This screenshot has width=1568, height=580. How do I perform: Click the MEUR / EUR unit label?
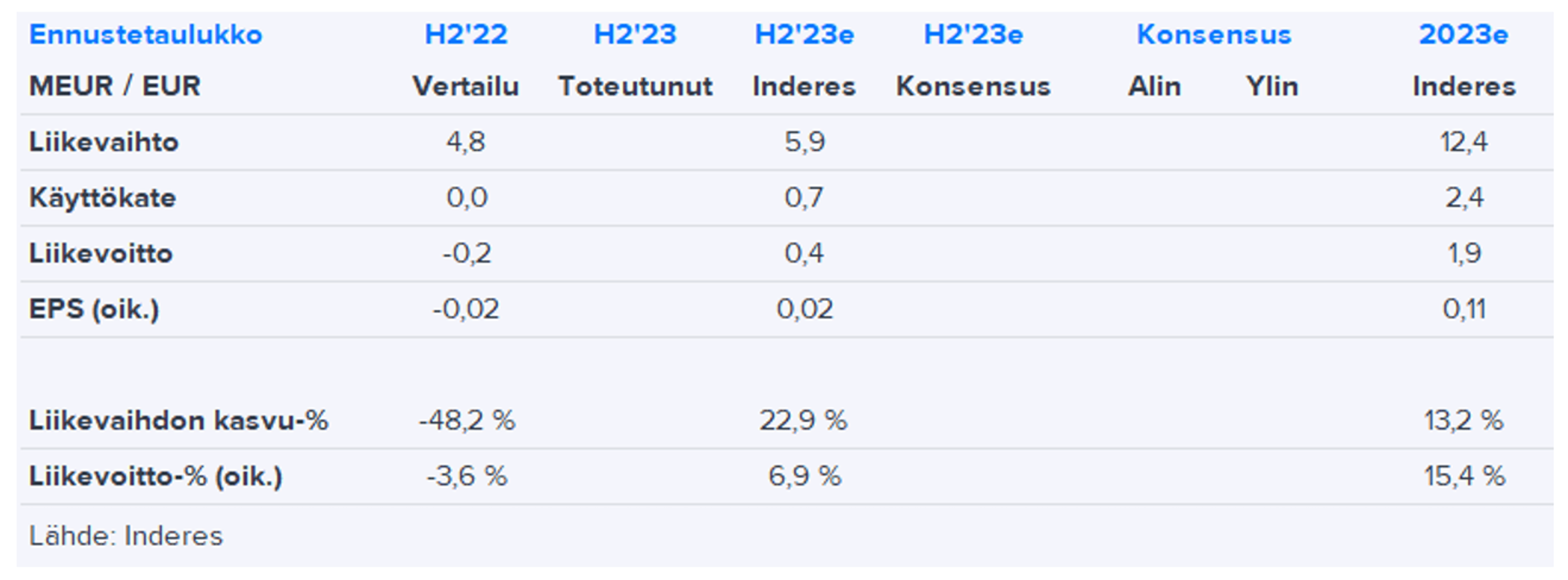click(114, 86)
